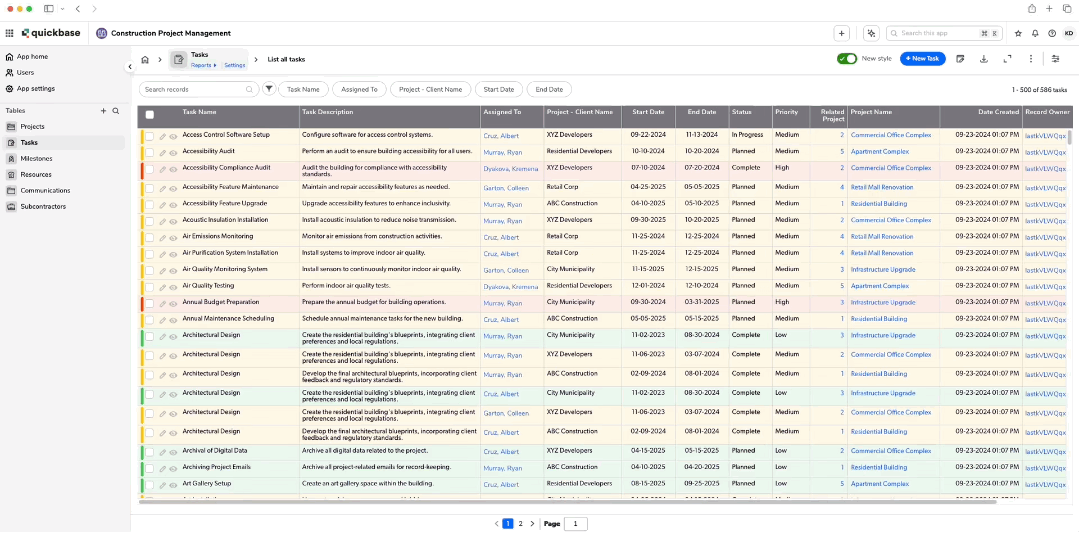This screenshot has height=533, width=1080.
Task: Sort by Priority column header
Action: tap(786, 112)
